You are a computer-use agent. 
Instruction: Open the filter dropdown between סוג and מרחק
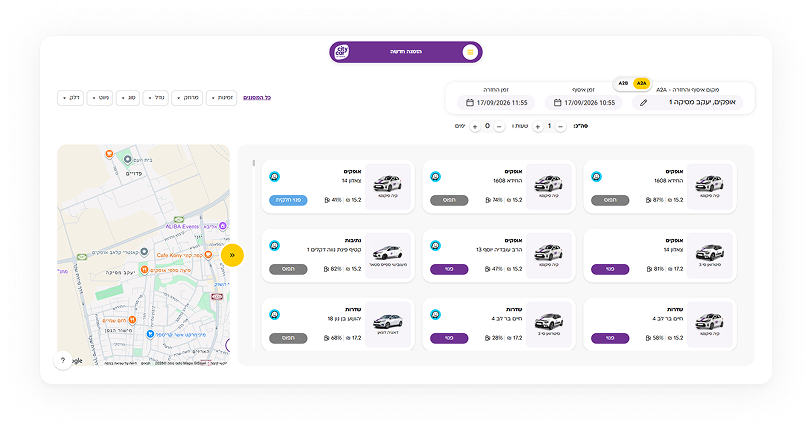tap(155, 97)
